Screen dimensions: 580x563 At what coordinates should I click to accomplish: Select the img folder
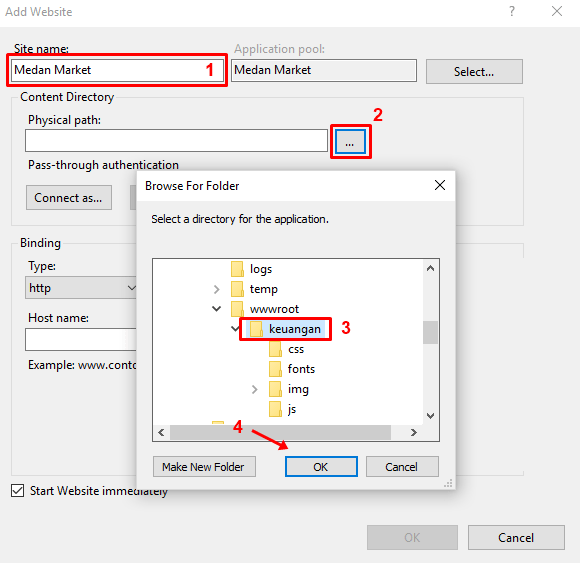[x=298, y=389]
